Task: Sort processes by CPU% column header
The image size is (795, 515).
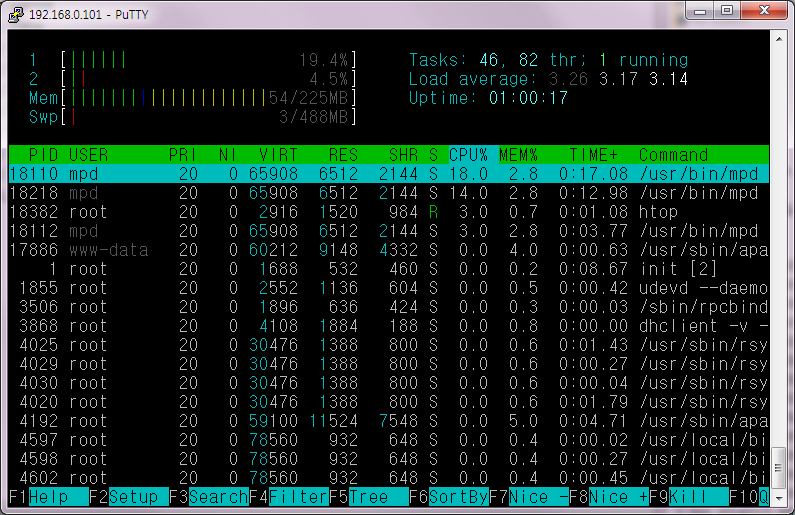Action: point(467,155)
